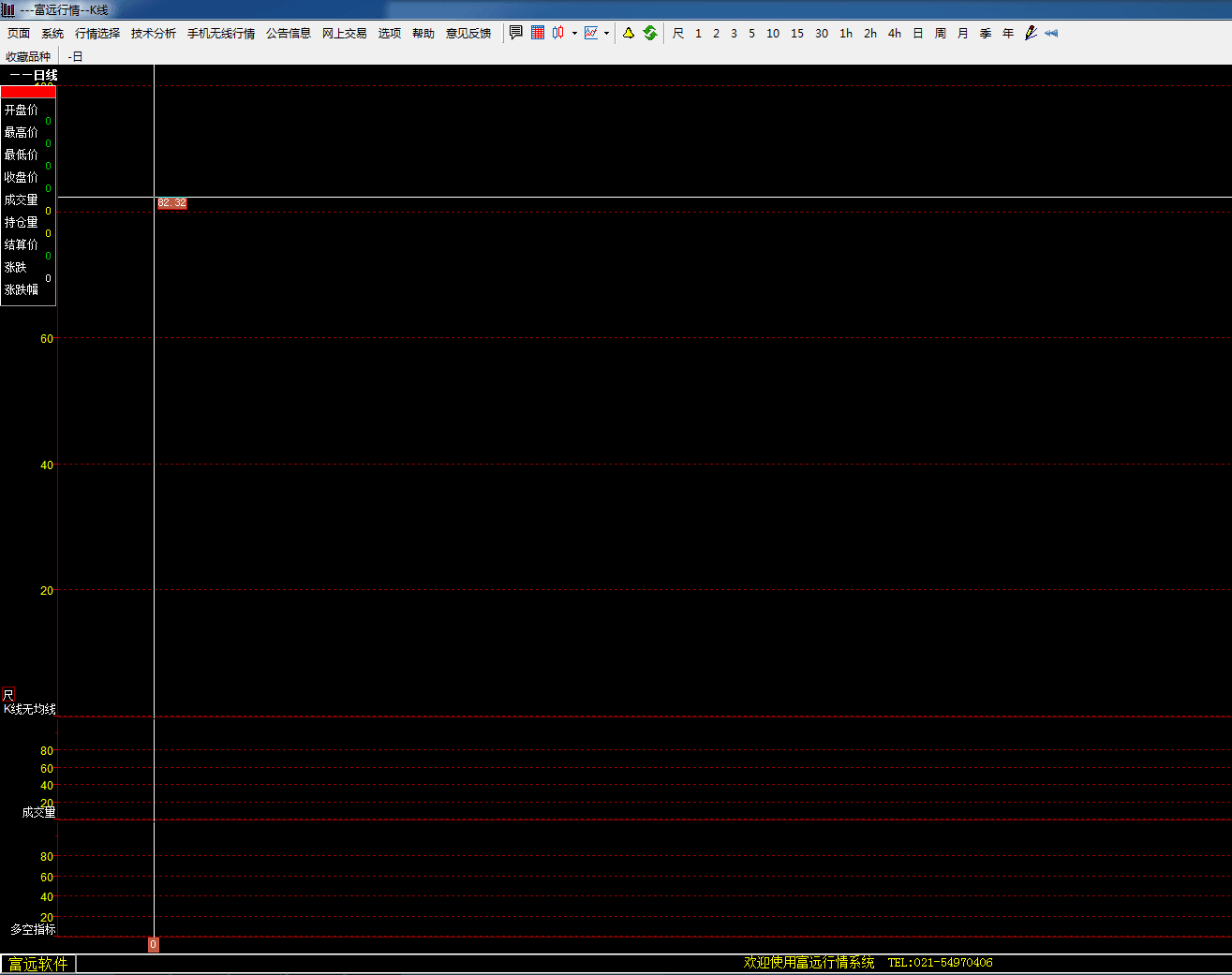
Task: Click the line chart indicator icon
Action: 591,33
